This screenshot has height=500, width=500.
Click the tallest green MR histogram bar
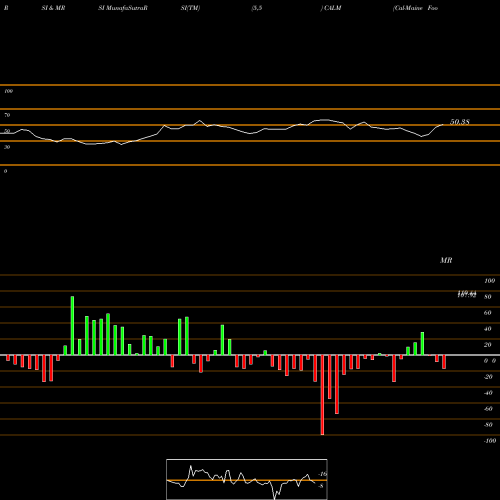coord(72,326)
